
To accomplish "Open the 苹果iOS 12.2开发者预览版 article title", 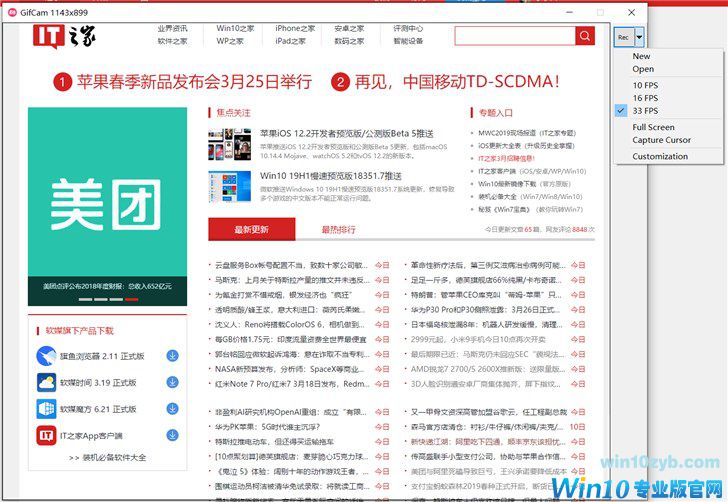I will click(x=346, y=134).
